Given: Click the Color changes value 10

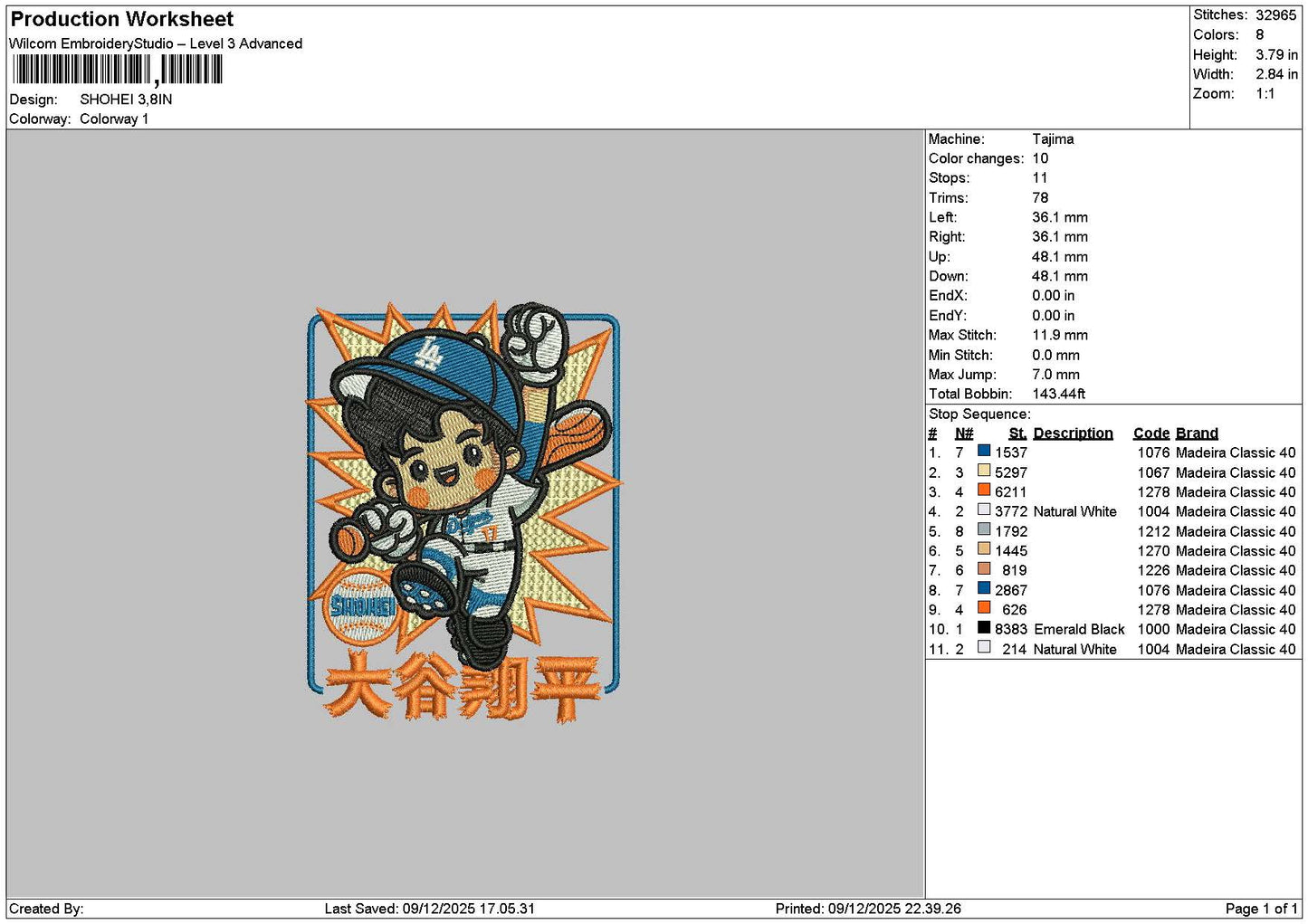Looking at the screenshot, I should 1040,158.
